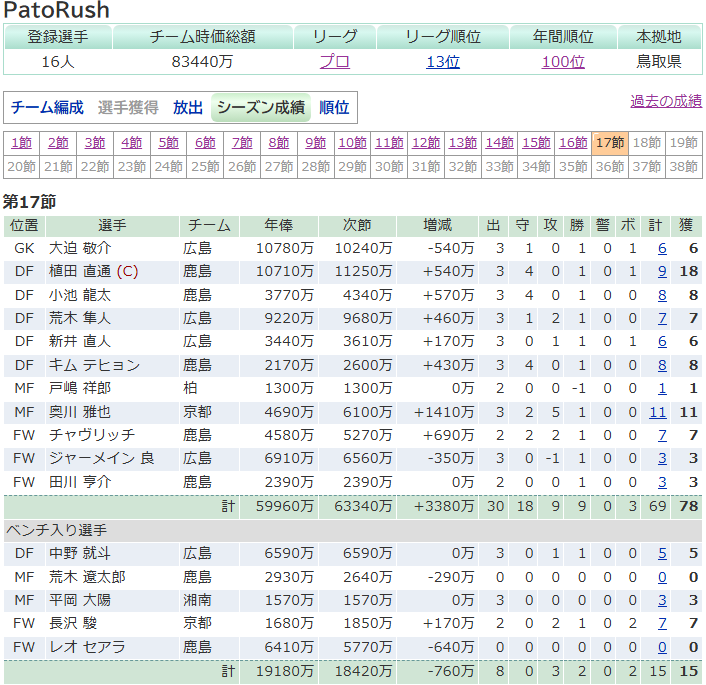Go to 15節 round results
The image size is (706, 685).
click(536, 143)
